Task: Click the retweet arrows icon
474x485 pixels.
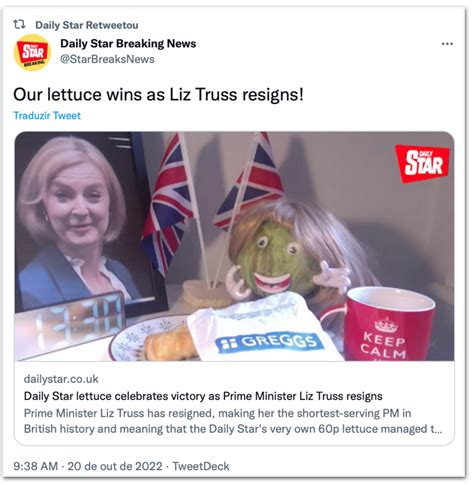Action: (x=19, y=24)
